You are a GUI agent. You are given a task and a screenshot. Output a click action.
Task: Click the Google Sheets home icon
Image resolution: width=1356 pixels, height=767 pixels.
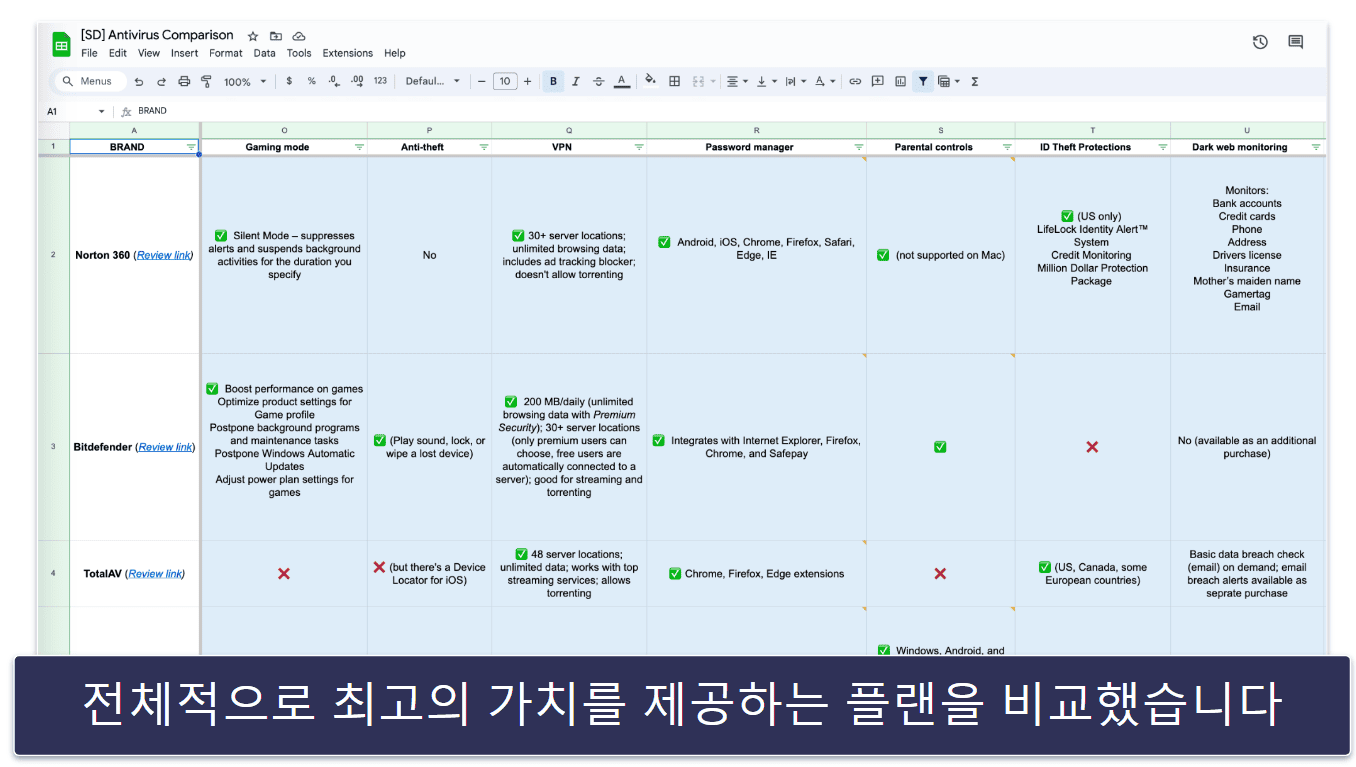[62, 45]
